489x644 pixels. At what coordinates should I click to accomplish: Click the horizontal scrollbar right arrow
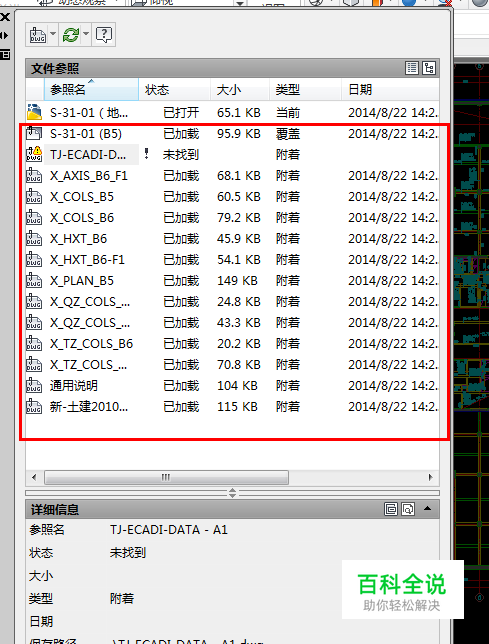(x=430, y=477)
